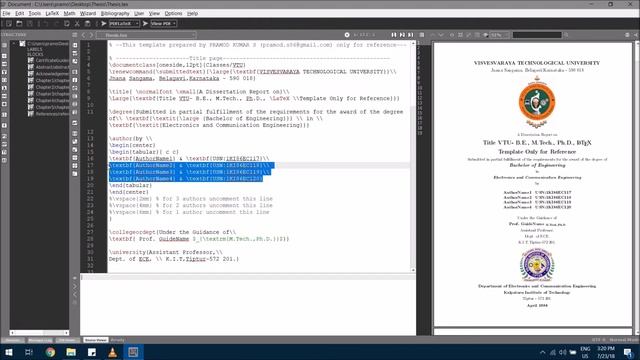This screenshot has height=360, width=640.
Task: Open the Acknowledgement file in Structure
Action: click(x=48, y=74)
